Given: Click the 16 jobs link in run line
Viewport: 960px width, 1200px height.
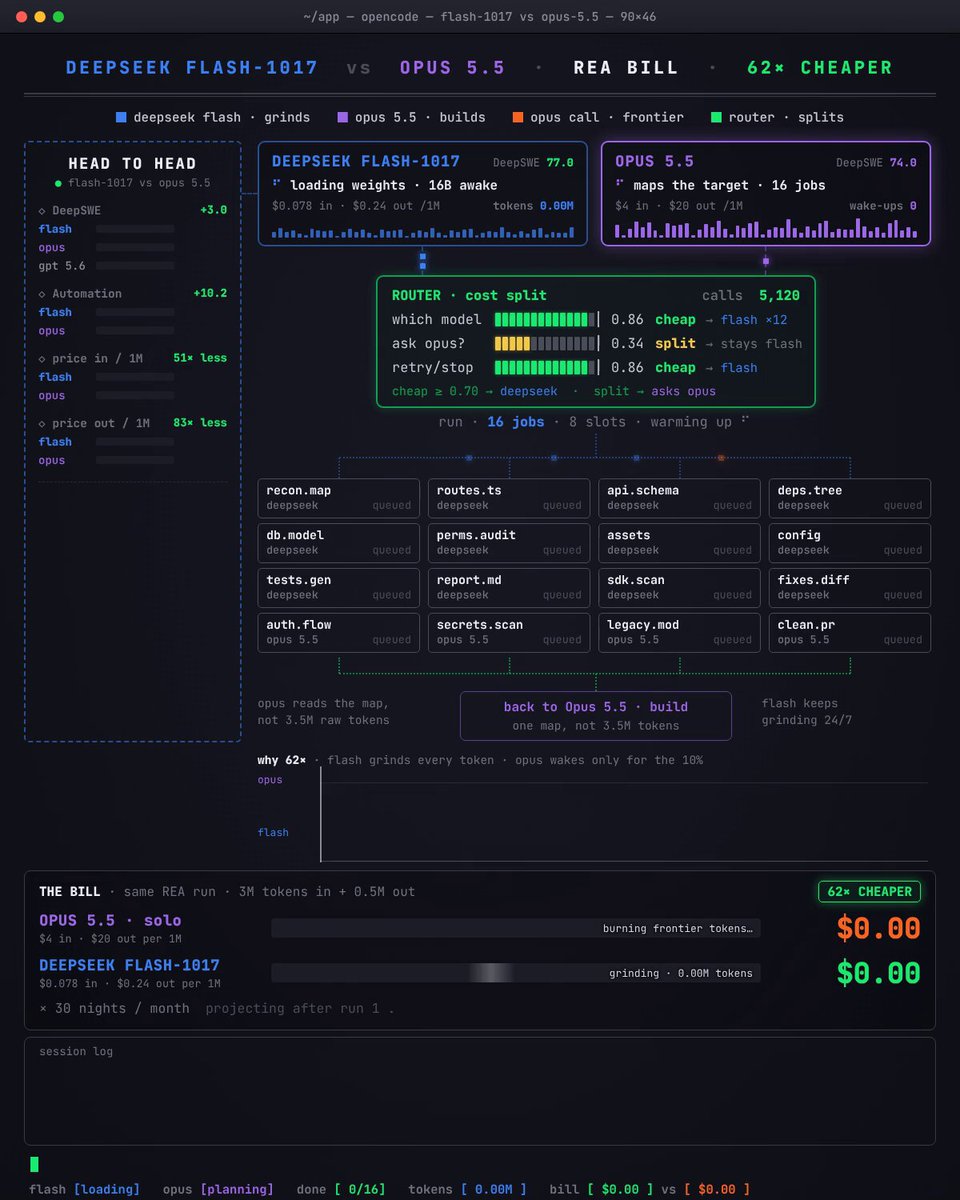Looking at the screenshot, I should coord(516,422).
